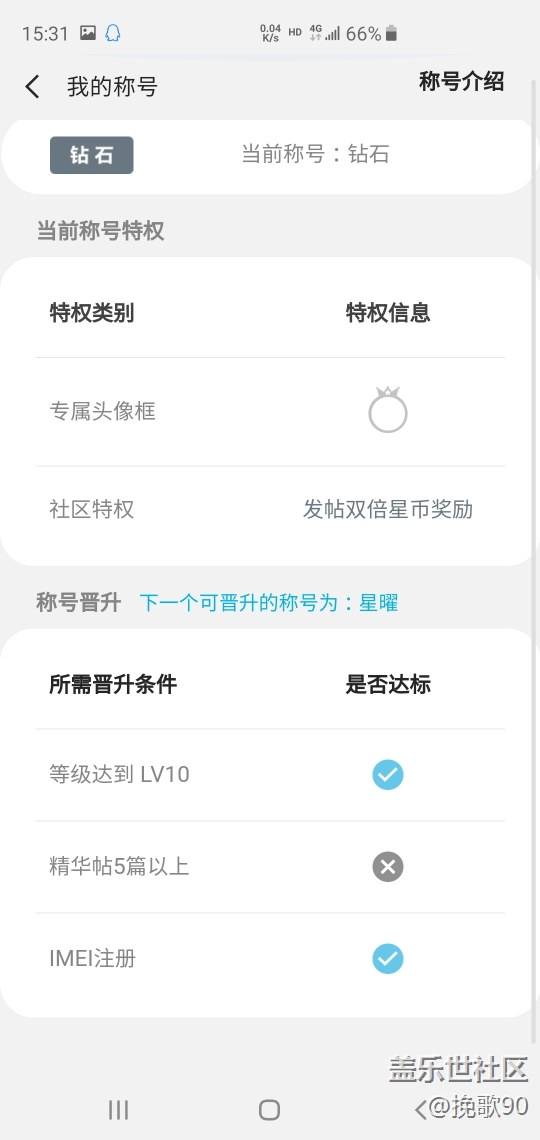Tap the 钻石 title badge
540x1140 pixels.
tap(92, 155)
